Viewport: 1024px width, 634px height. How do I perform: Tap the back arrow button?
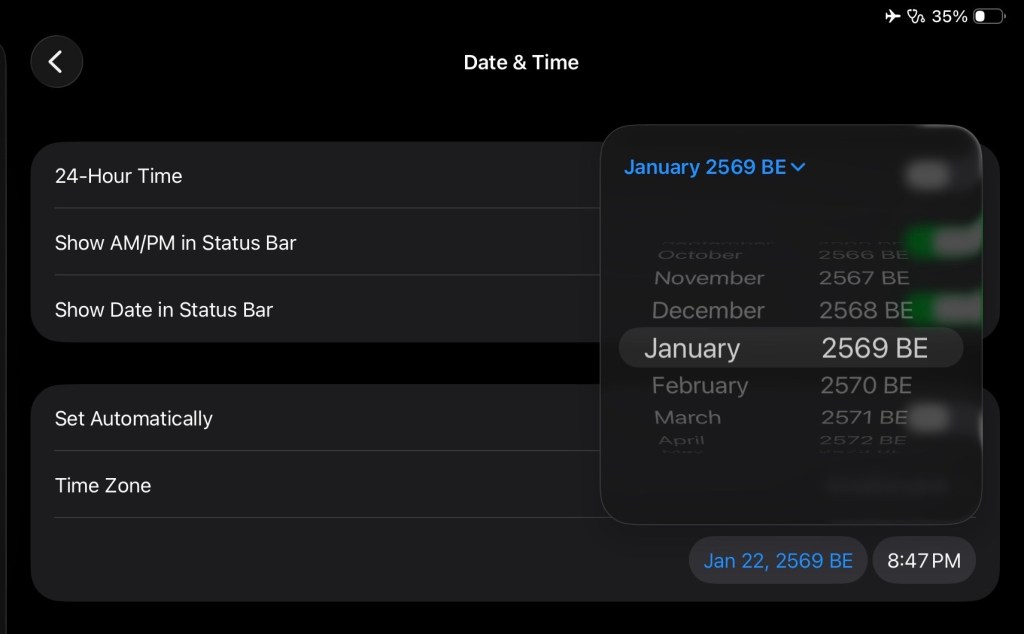pyautogui.click(x=56, y=62)
